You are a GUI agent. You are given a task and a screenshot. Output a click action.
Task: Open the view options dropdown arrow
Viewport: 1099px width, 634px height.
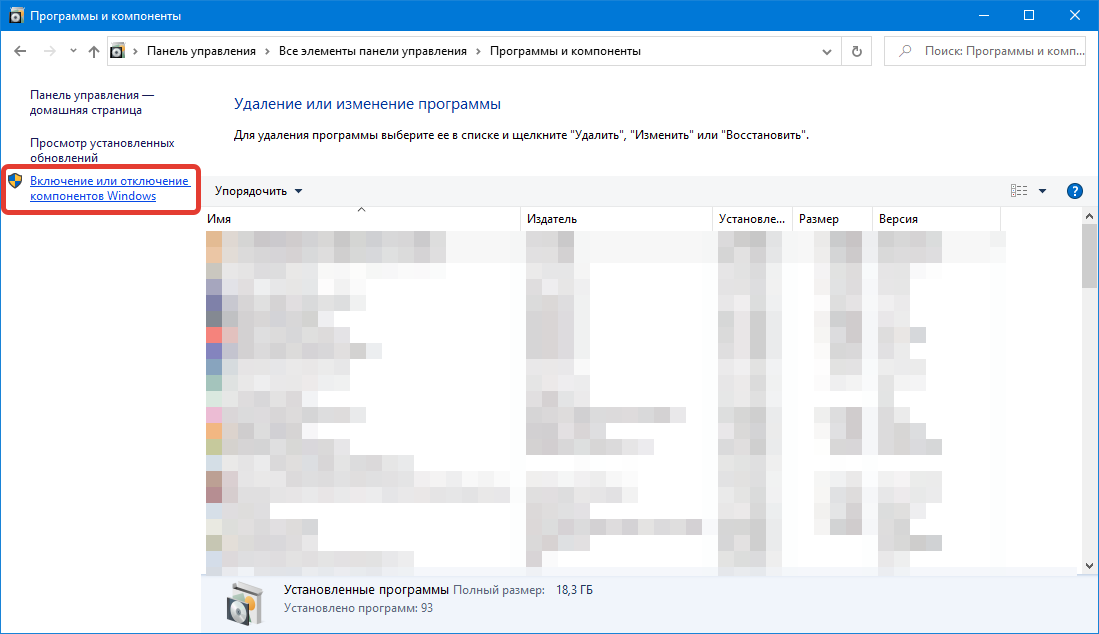[x=1042, y=190]
